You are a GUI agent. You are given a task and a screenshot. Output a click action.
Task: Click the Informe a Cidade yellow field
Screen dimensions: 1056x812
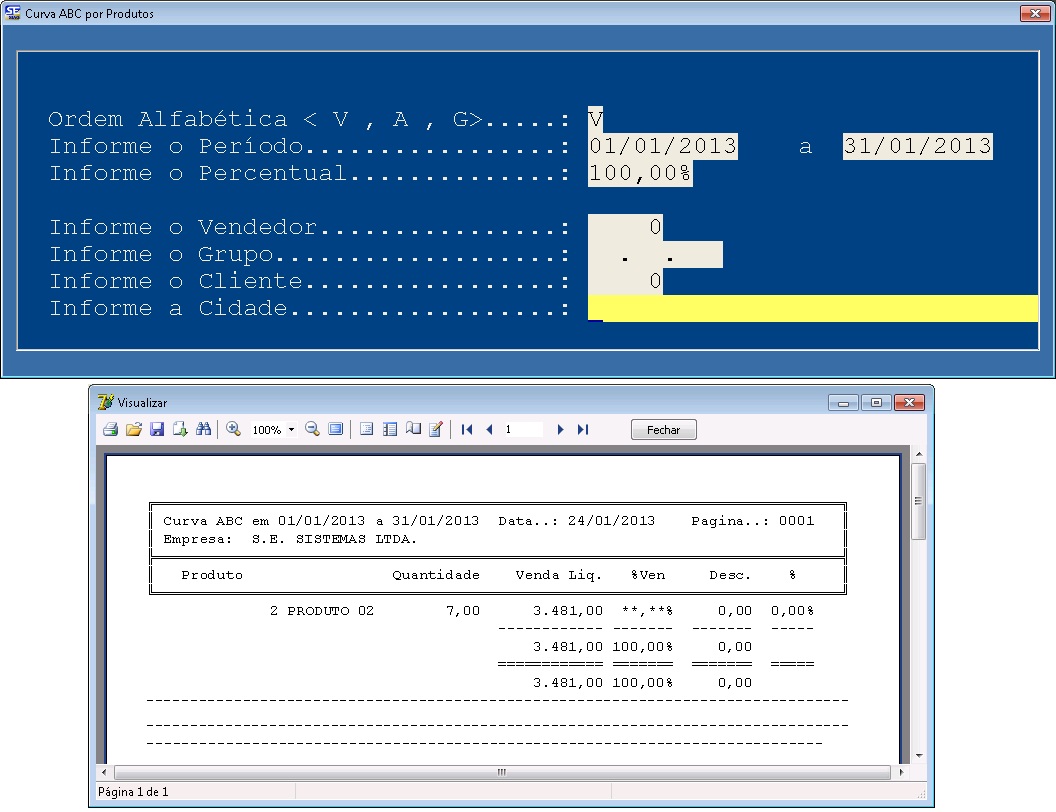[812, 308]
